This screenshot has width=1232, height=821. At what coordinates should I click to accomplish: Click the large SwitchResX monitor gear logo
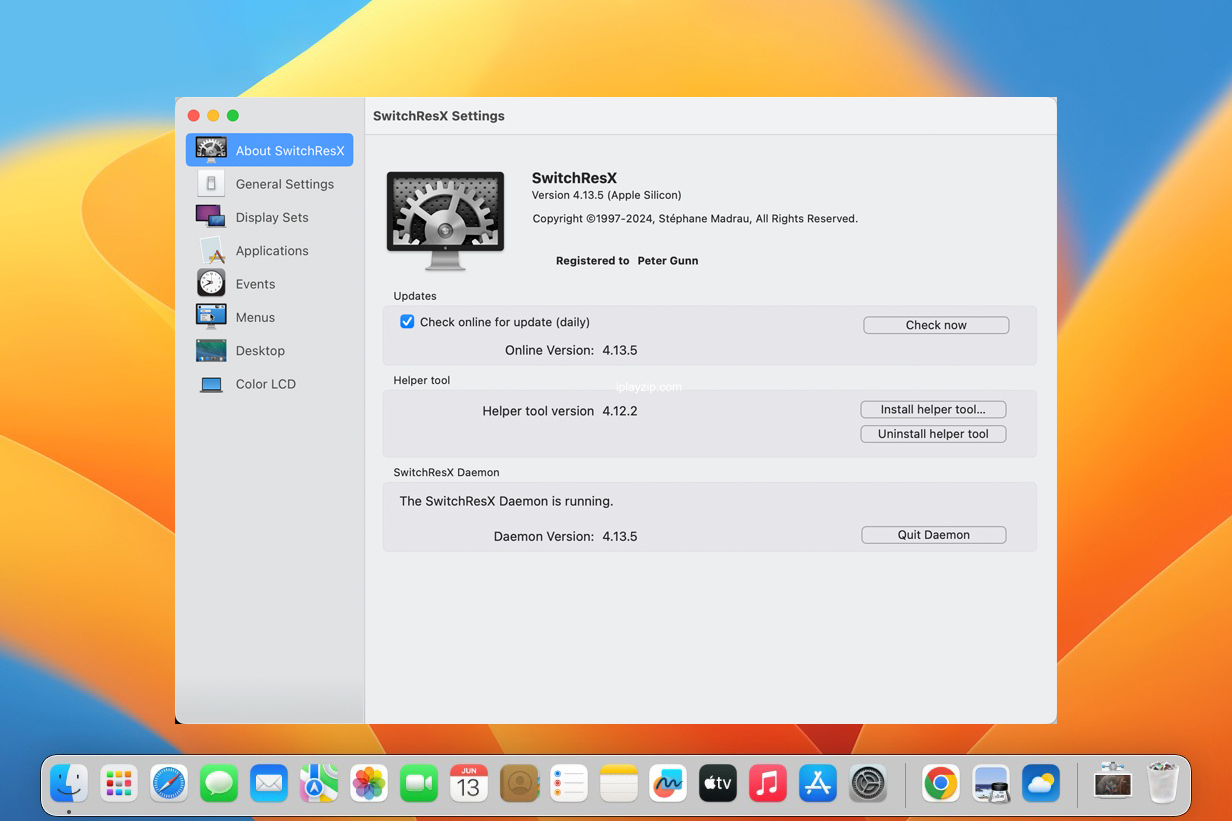pos(445,220)
